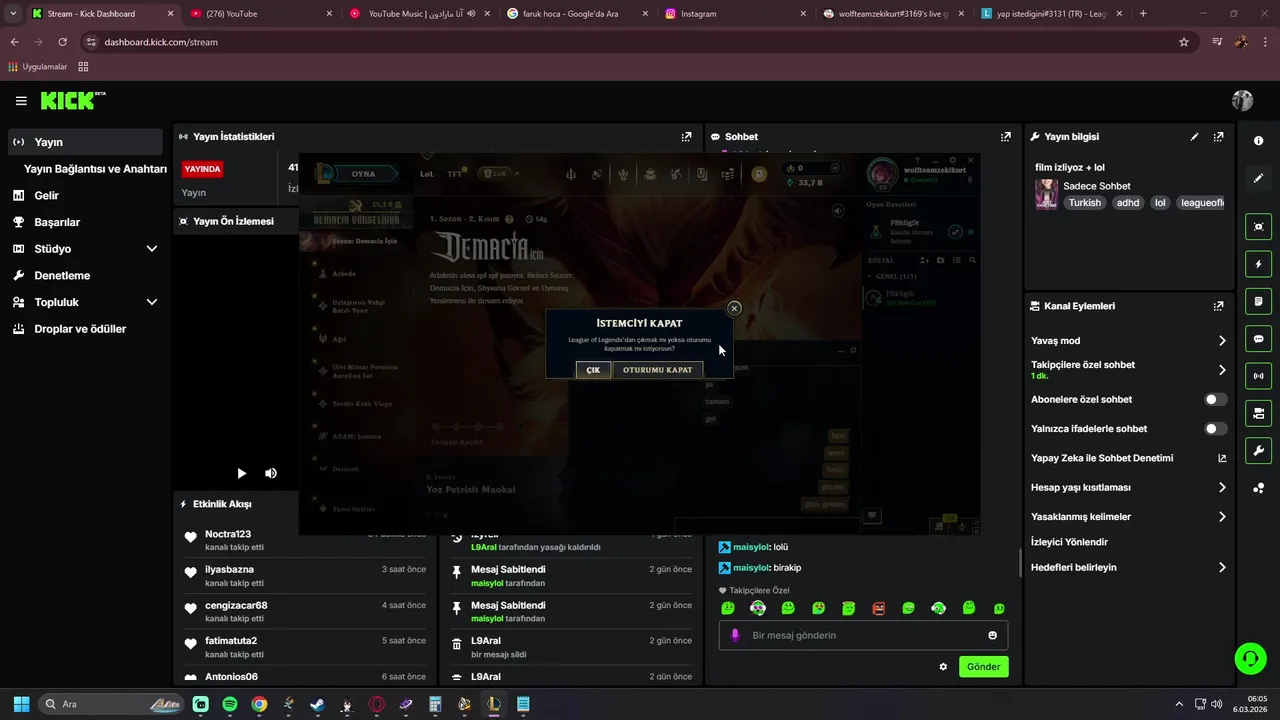This screenshot has height=720, width=1280.
Task: Click the wrench icon in right rail
Action: pos(1258,450)
